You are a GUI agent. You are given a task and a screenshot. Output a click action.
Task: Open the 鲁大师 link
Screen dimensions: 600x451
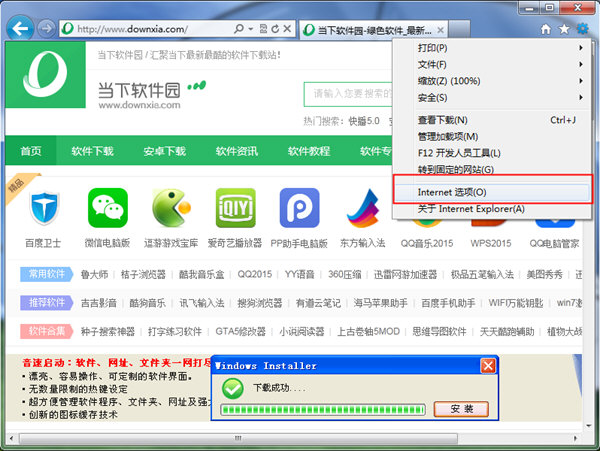(95, 274)
